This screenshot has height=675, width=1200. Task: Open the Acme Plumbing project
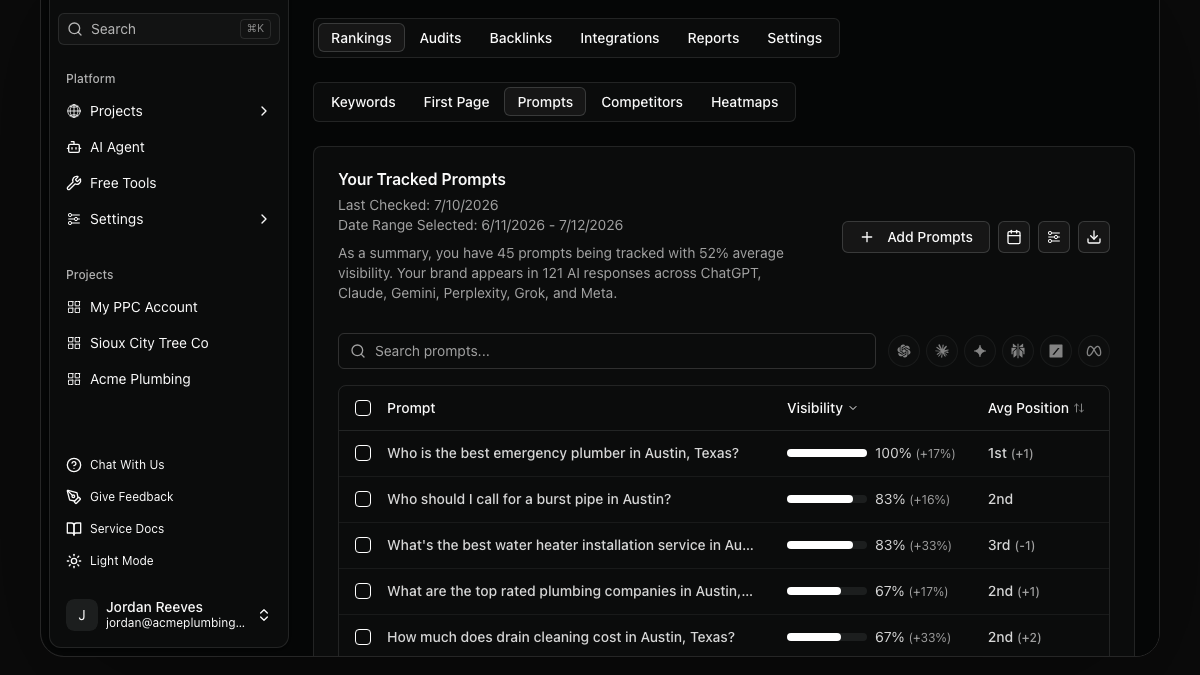coord(140,379)
